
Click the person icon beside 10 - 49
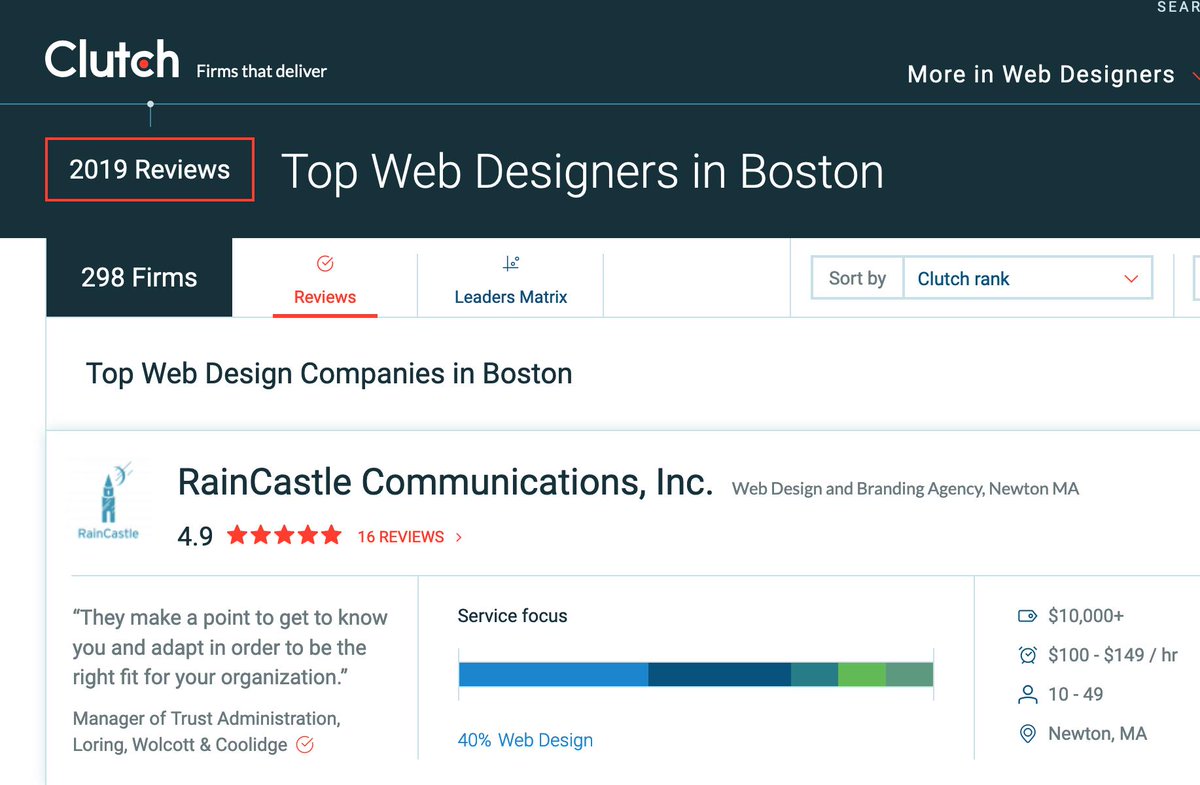pyautogui.click(x=1027, y=694)
